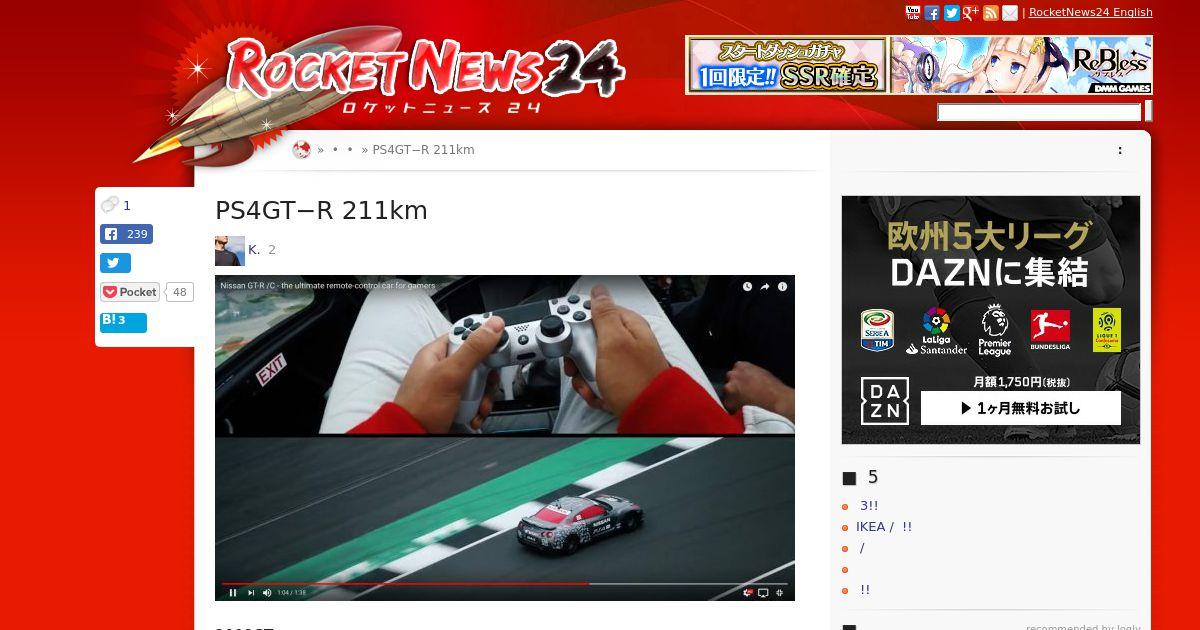Open the Facebook icon in the header
The height and width of the screenshot is (630, 1200).
click(x=932, y=13)
